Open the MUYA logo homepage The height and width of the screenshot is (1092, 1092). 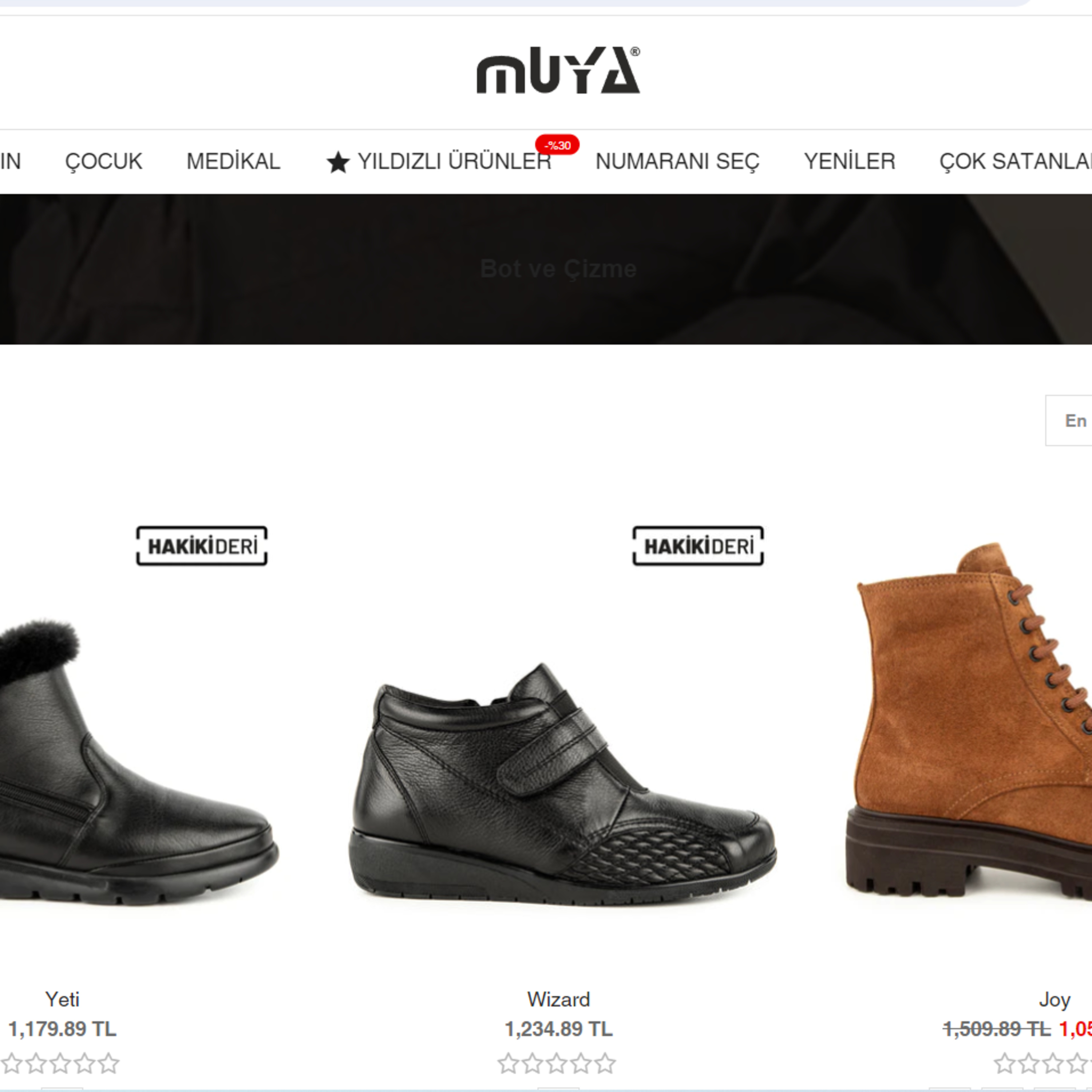point(558,70)
